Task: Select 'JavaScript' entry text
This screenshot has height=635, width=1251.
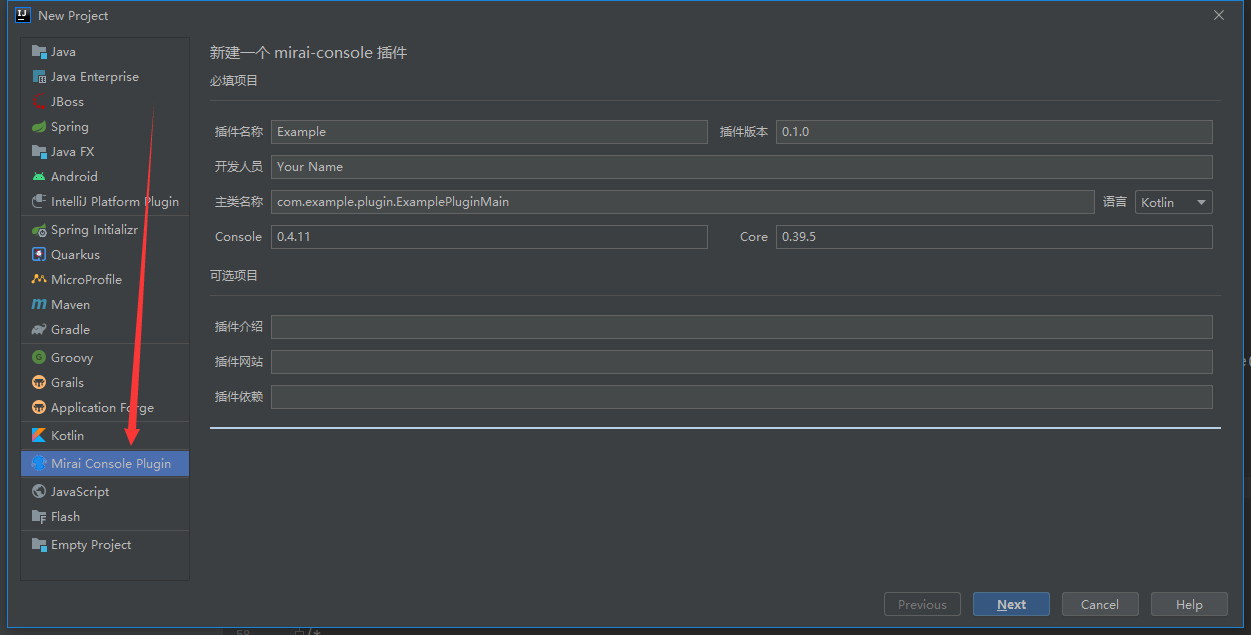Action: coord(80,492)
